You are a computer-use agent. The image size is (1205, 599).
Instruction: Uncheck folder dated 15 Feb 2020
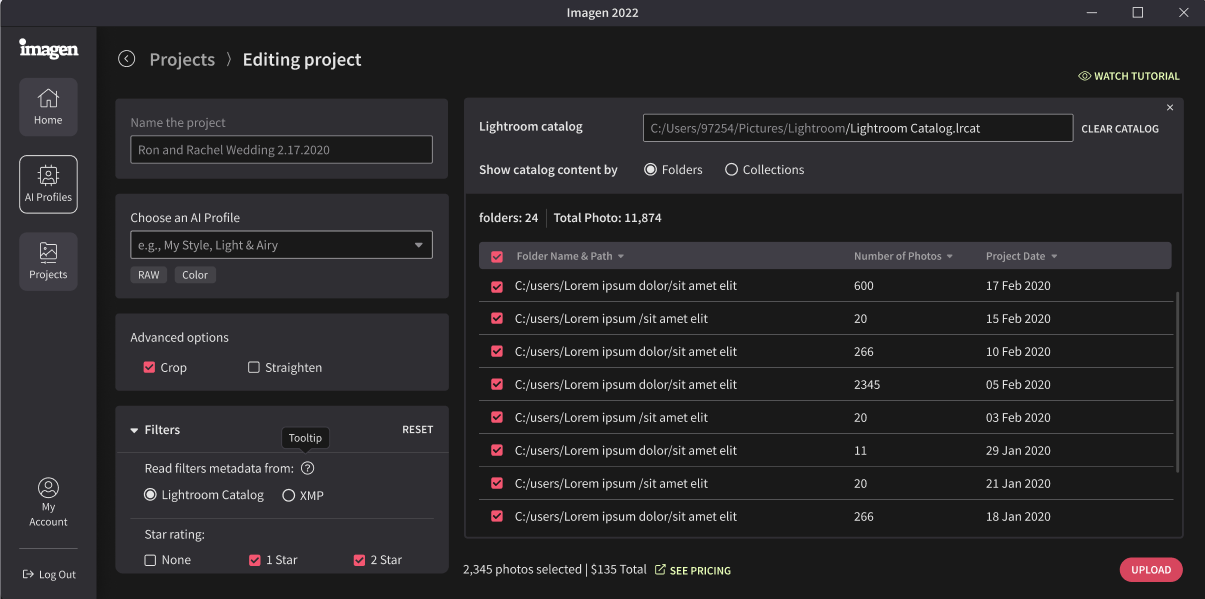pyautogui.click(x=497, y=319)
